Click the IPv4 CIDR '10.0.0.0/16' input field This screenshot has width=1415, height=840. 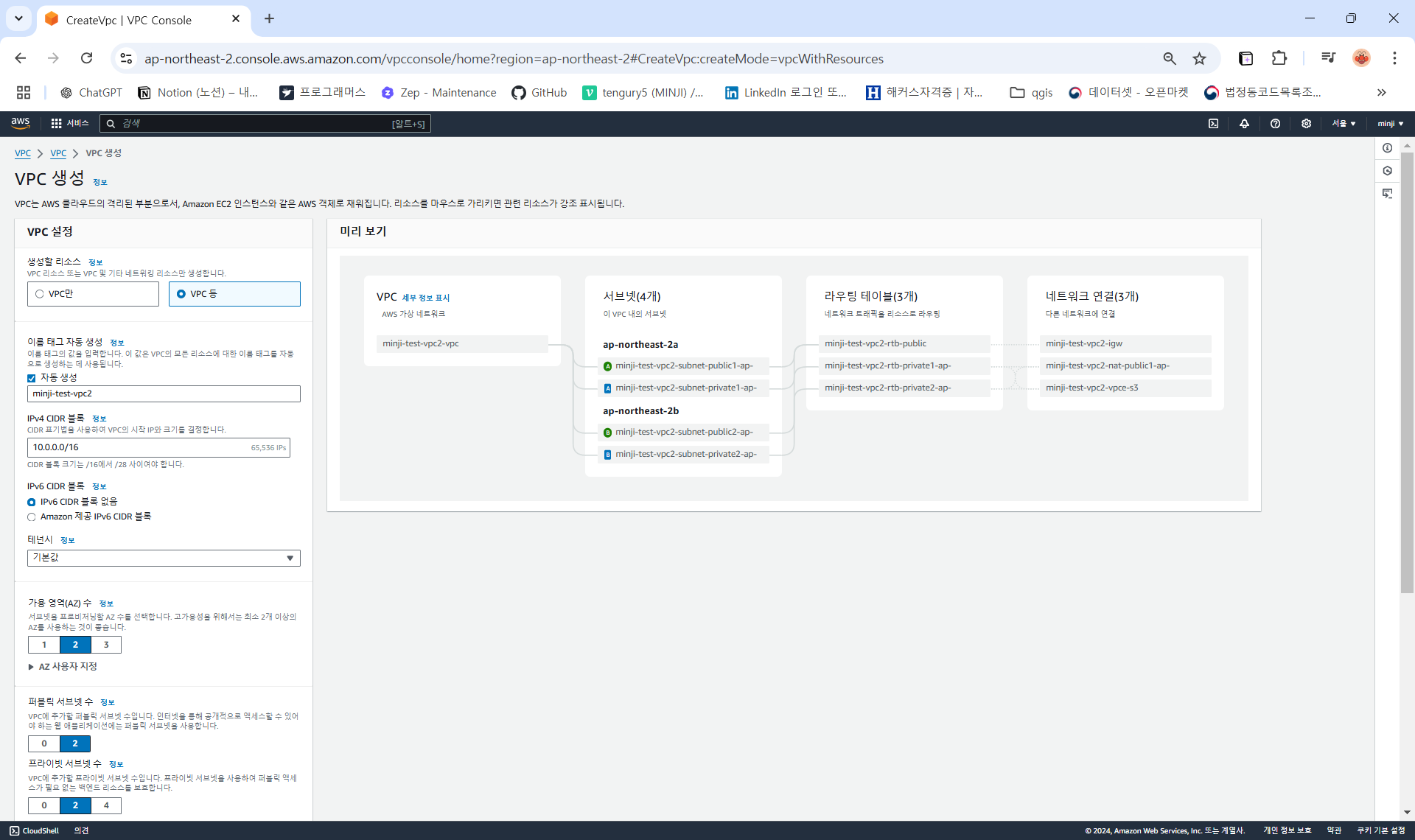coord(158,447)
